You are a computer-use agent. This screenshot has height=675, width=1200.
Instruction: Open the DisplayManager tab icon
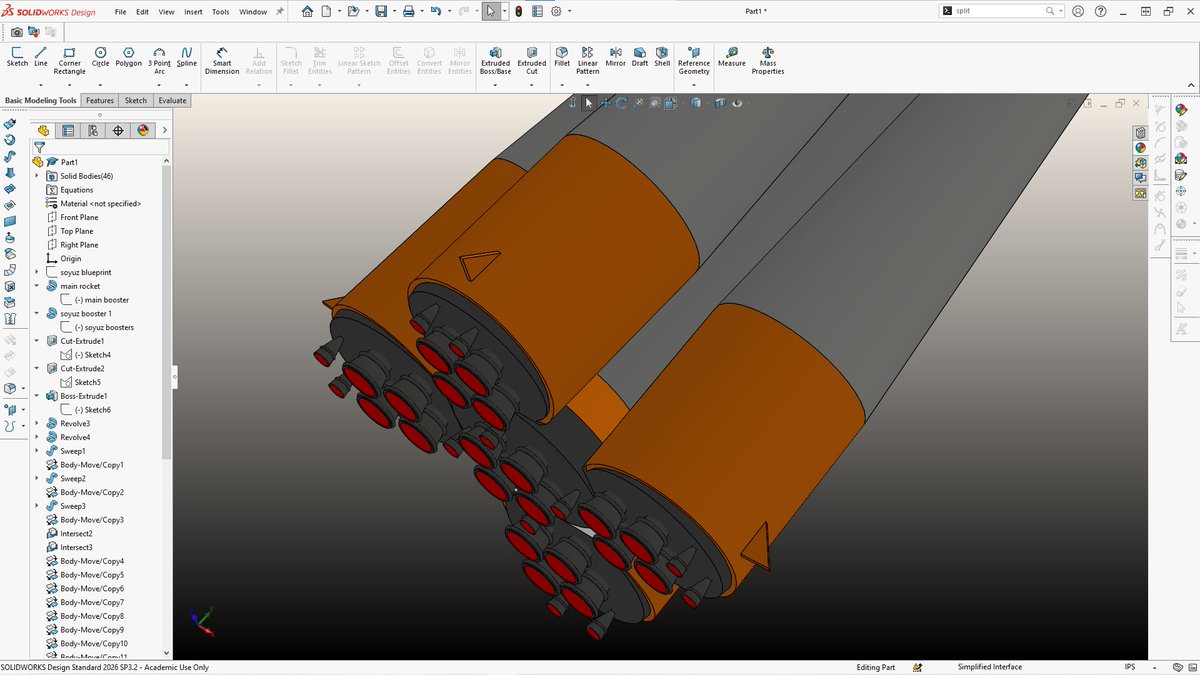143,130
